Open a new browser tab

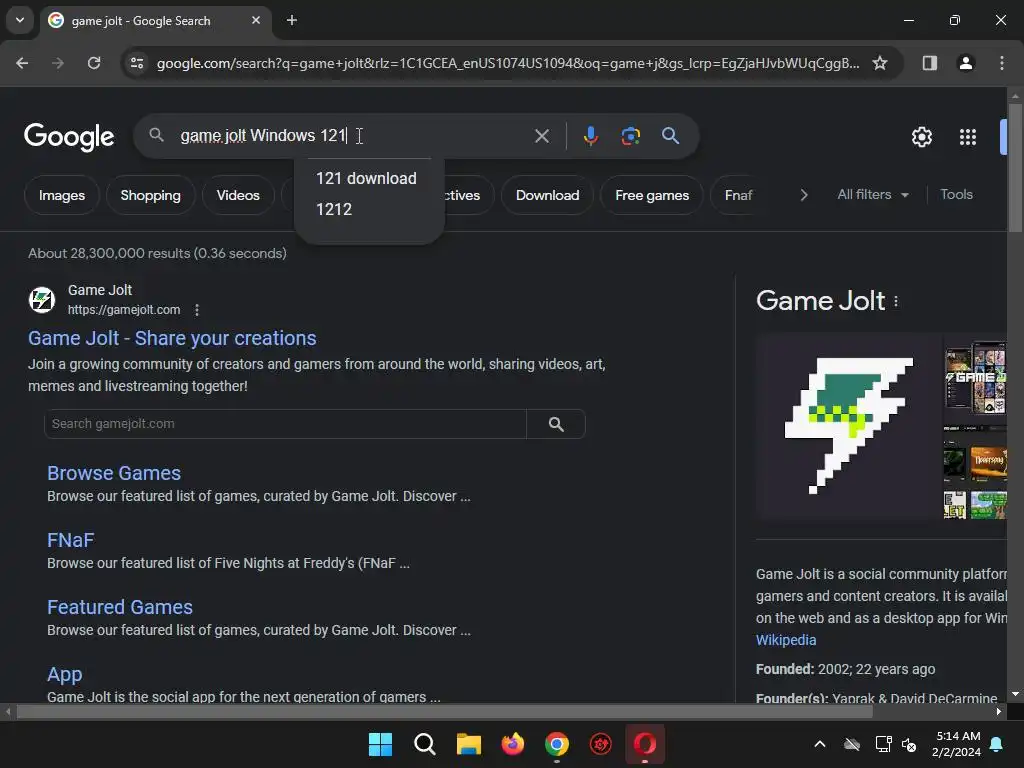pos(292,20)
